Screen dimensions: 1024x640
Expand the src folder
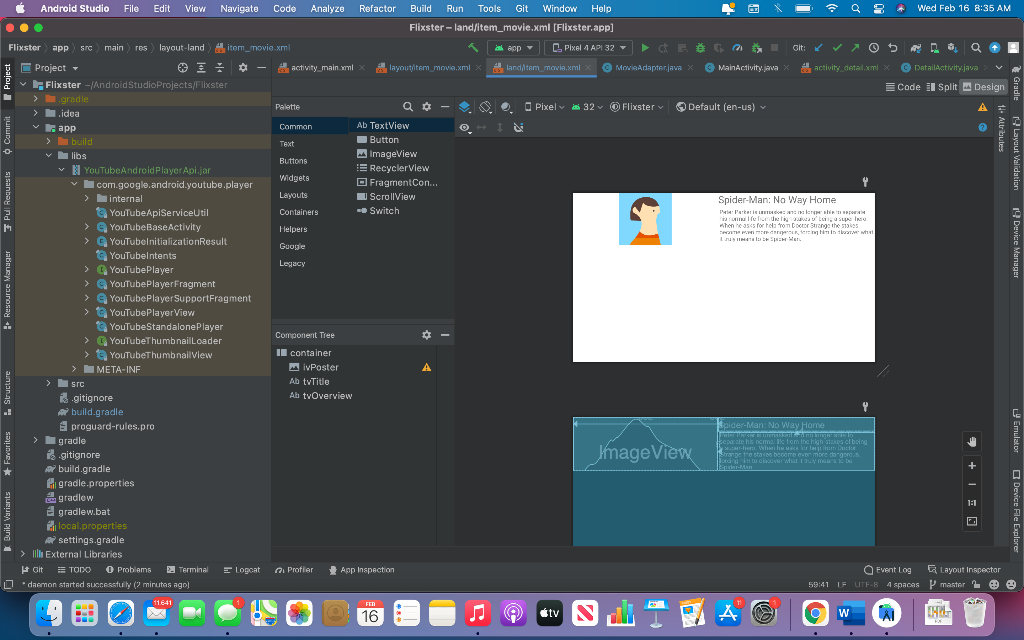pyautogui.click(x=48, y=384)
